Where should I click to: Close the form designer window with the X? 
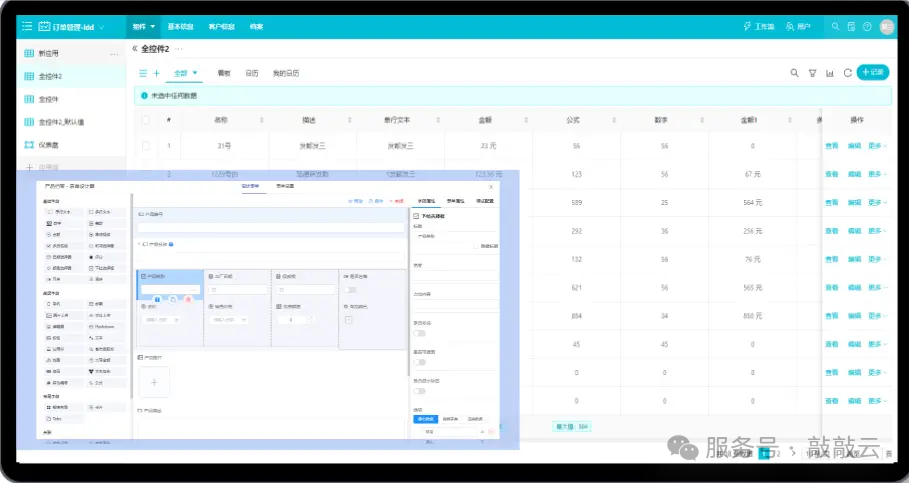click(x=491, y=187)
